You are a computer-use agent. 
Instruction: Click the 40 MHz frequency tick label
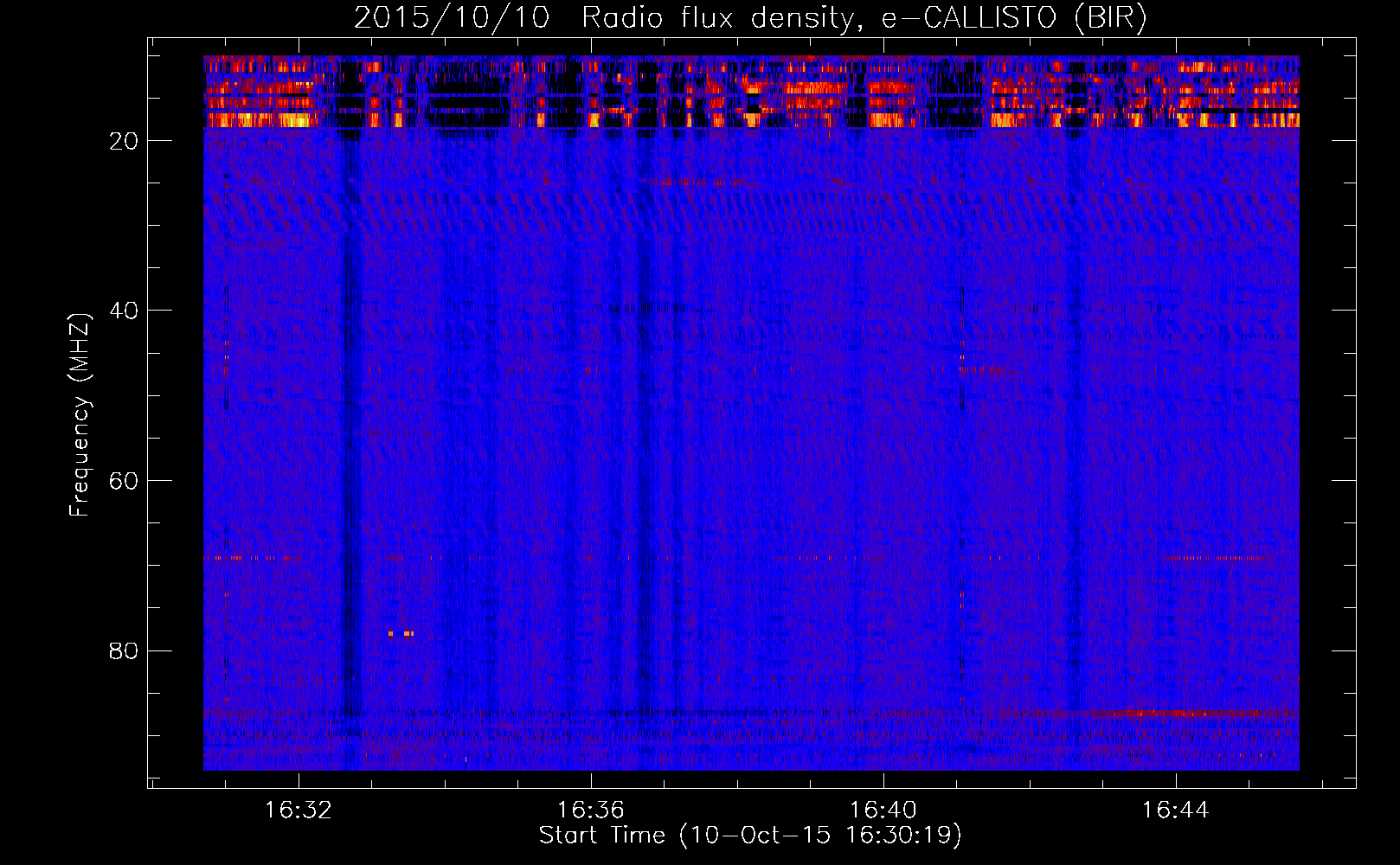click(x=125, y=311)
